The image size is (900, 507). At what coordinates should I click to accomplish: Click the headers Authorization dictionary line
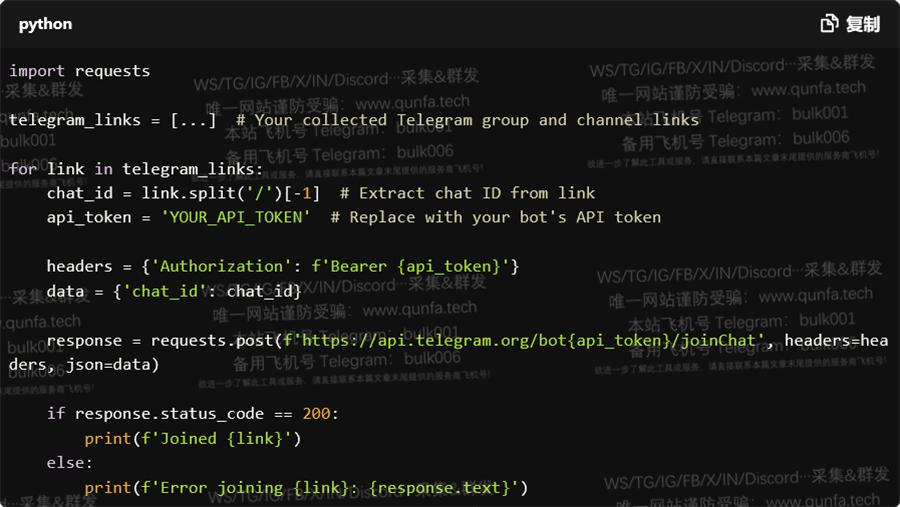283,266
